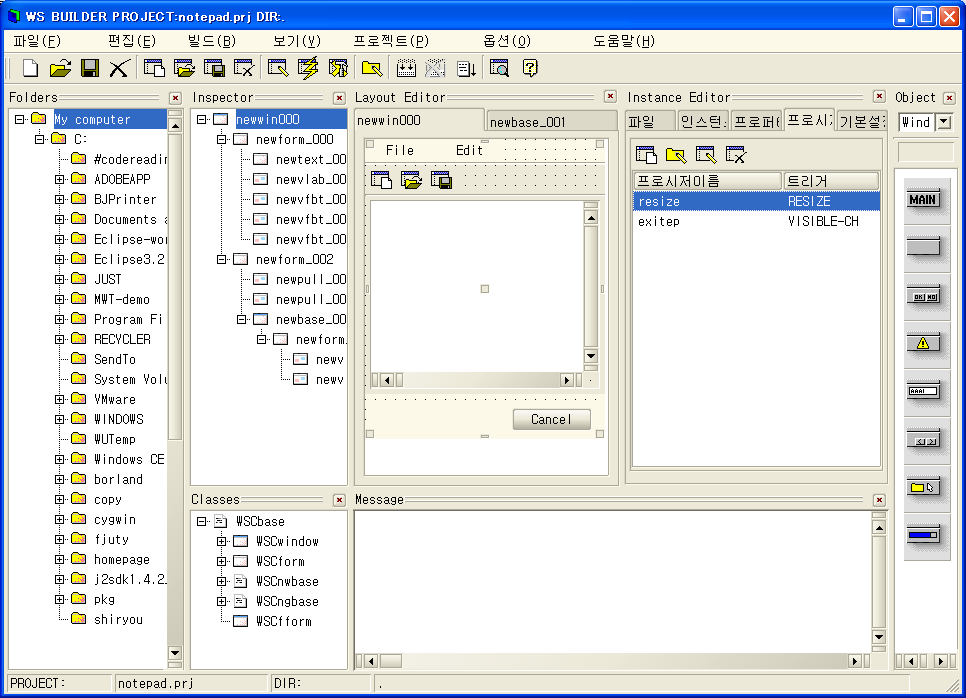
Task: Click the blank-page new project icon
Action: click(30, 68)
